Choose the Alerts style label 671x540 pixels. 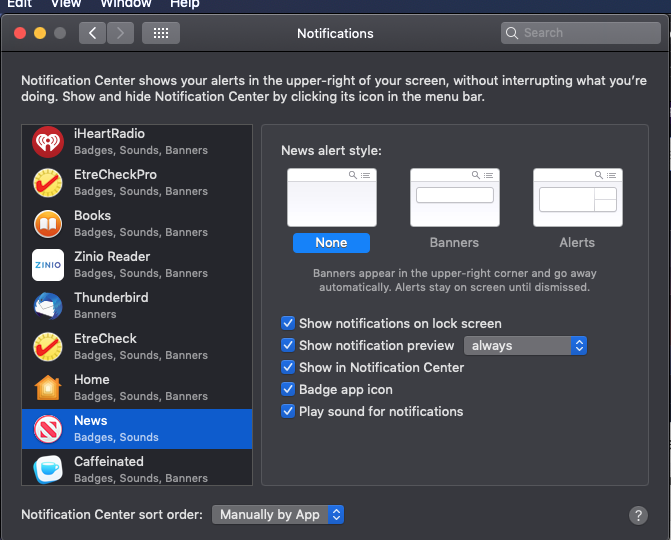577,243
